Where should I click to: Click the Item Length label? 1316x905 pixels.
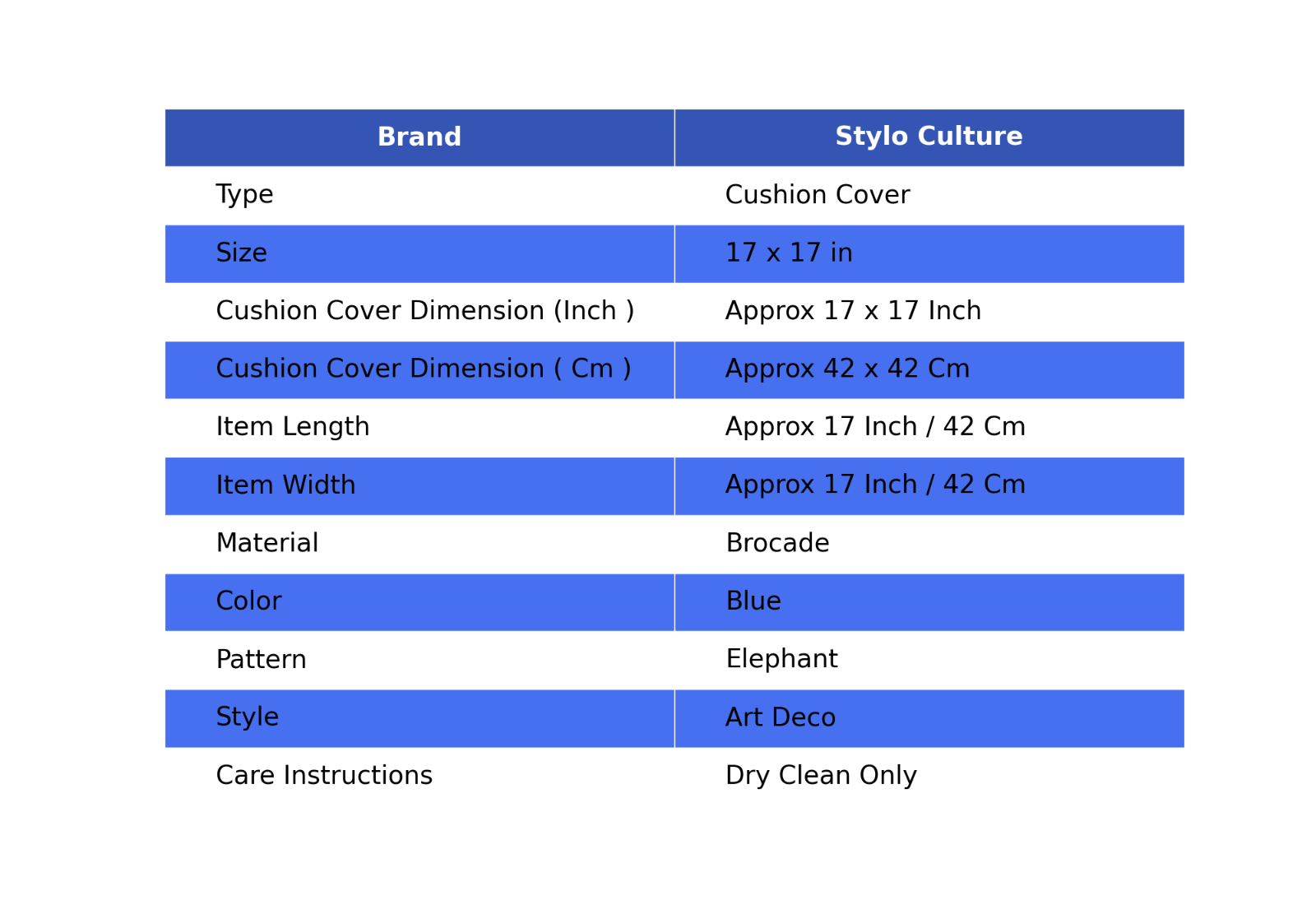tap(293, 427)
